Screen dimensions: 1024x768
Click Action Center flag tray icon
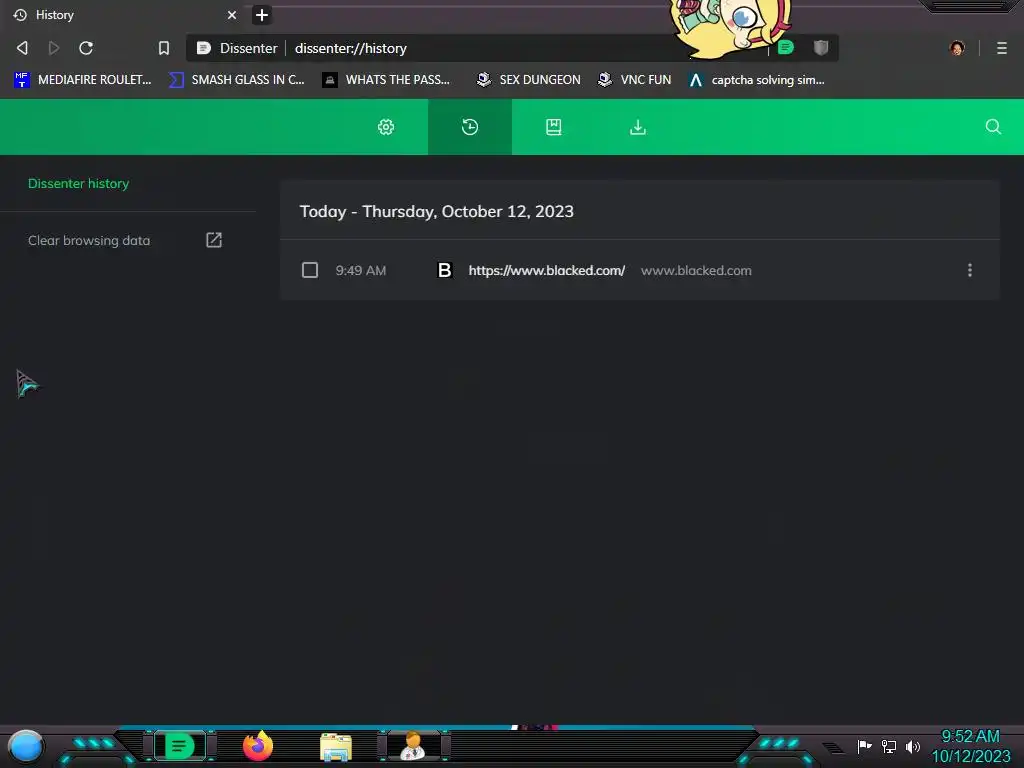point(865,746)
